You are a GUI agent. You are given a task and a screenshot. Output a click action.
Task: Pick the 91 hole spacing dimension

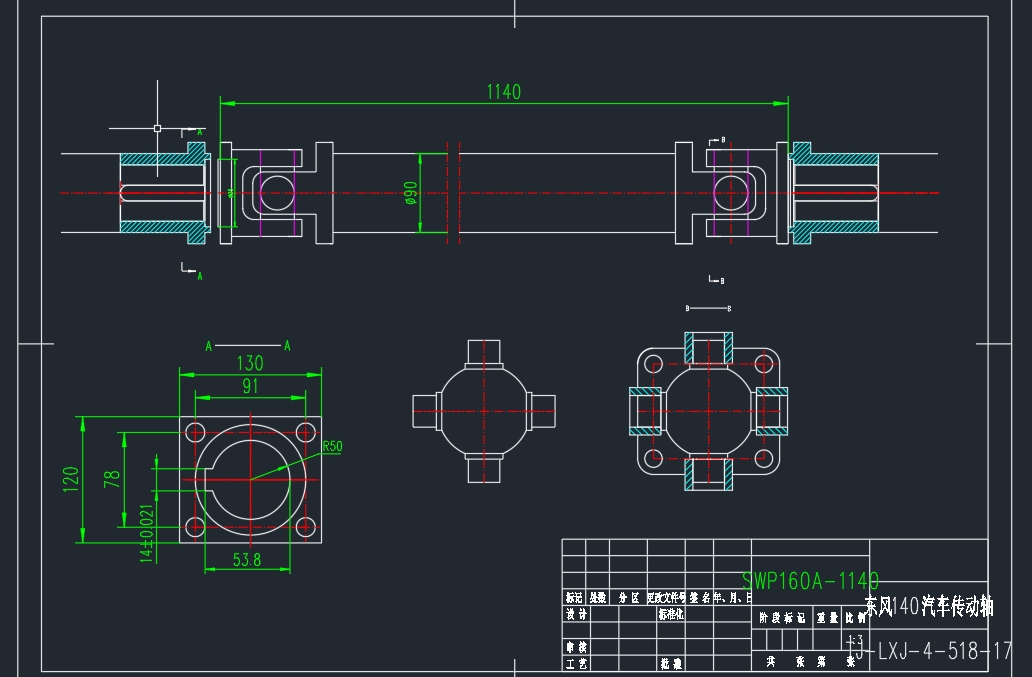[x=250, y=386]
